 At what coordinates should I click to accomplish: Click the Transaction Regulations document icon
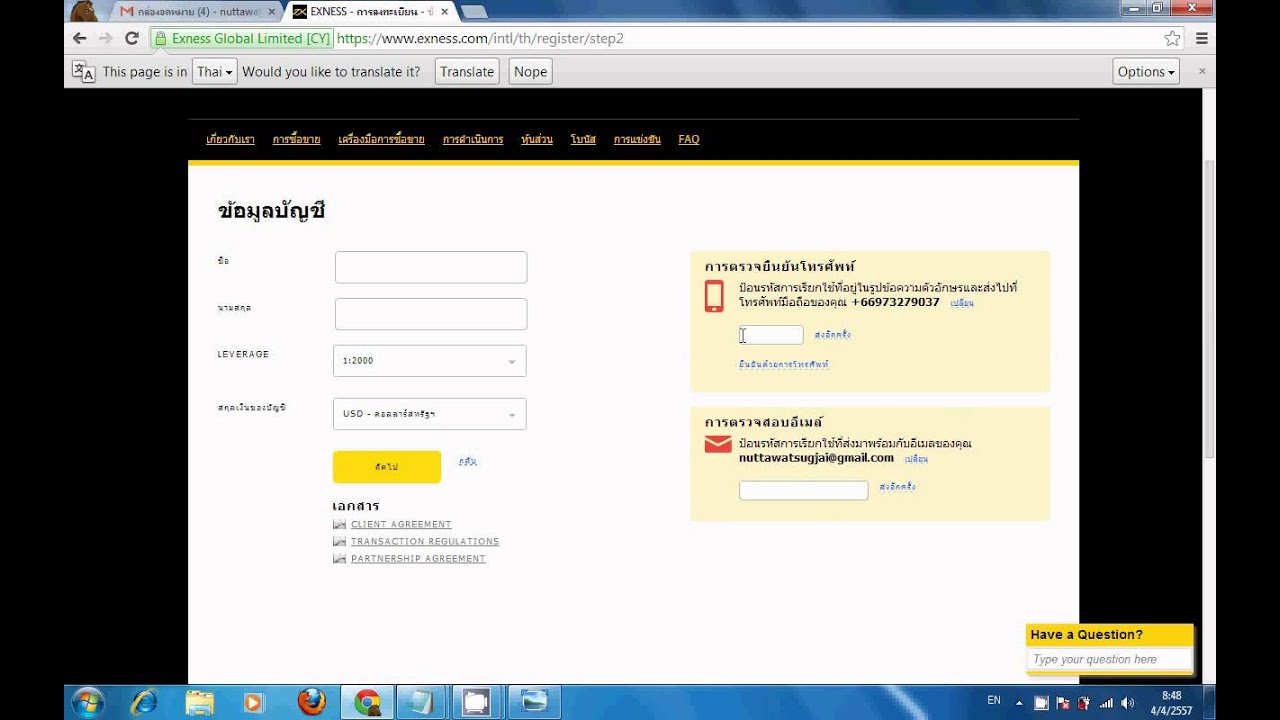click(x=340, y=541)
